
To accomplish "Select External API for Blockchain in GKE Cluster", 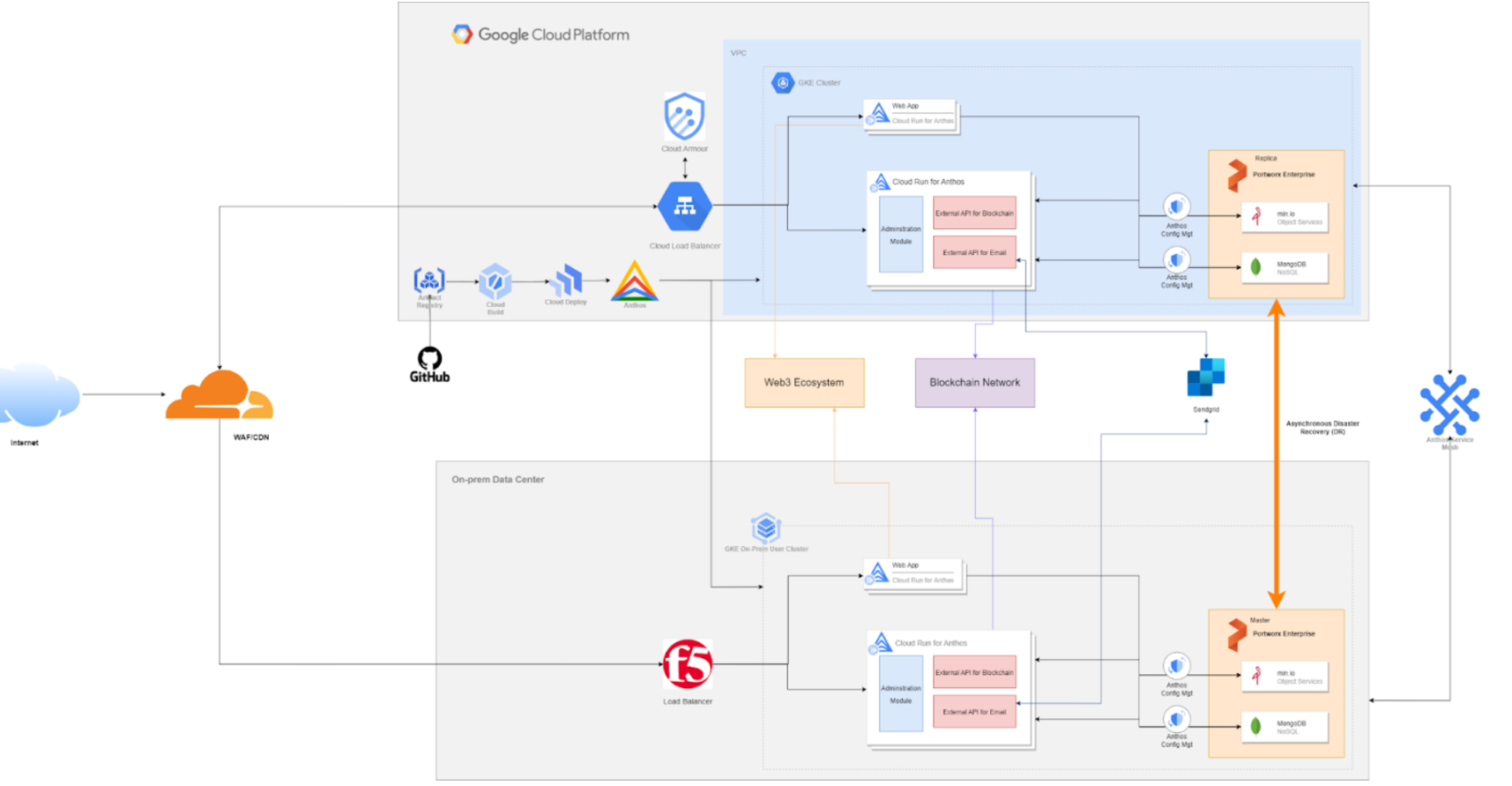I will [974, 213].
